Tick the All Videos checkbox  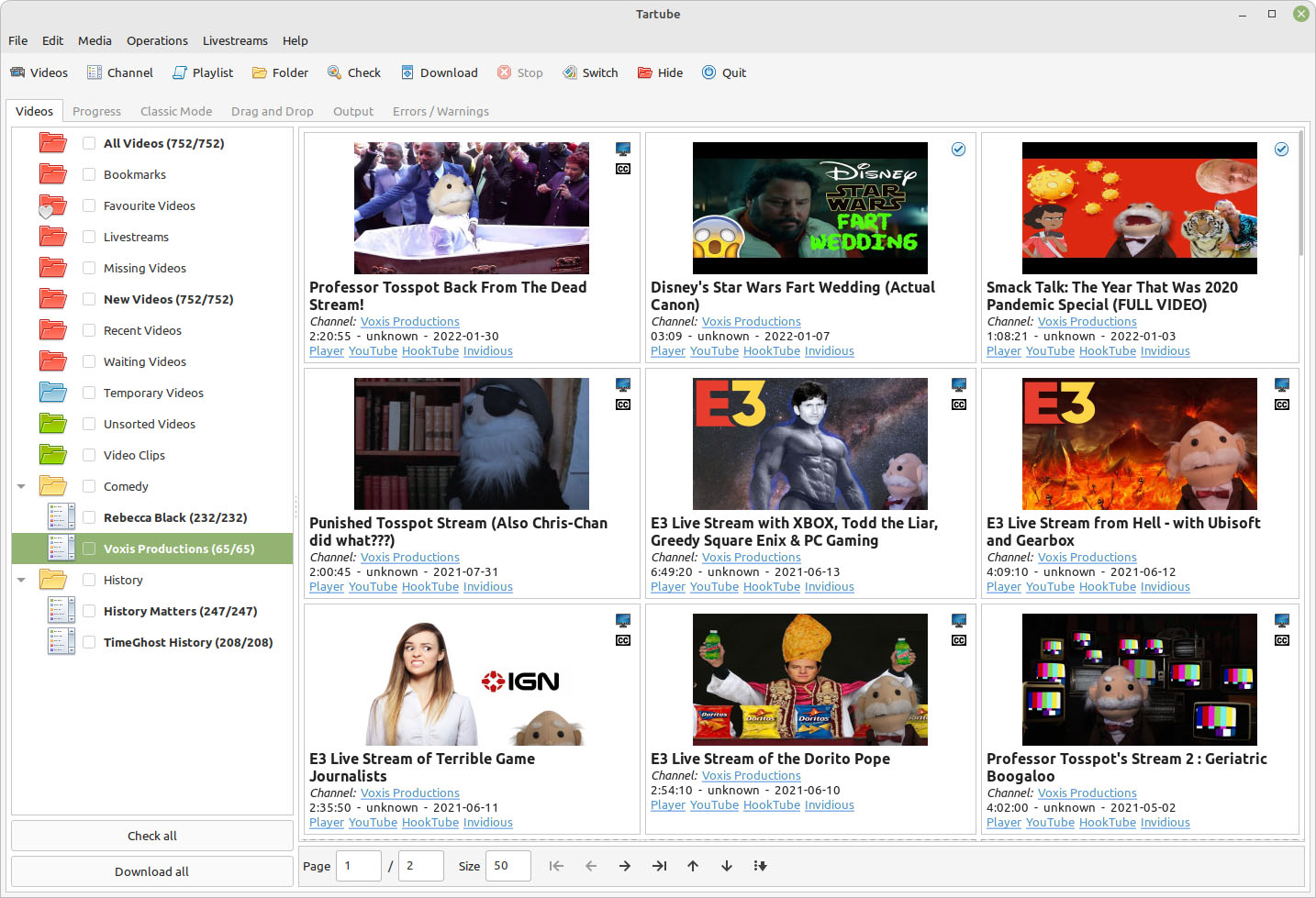tap(89, 143)
